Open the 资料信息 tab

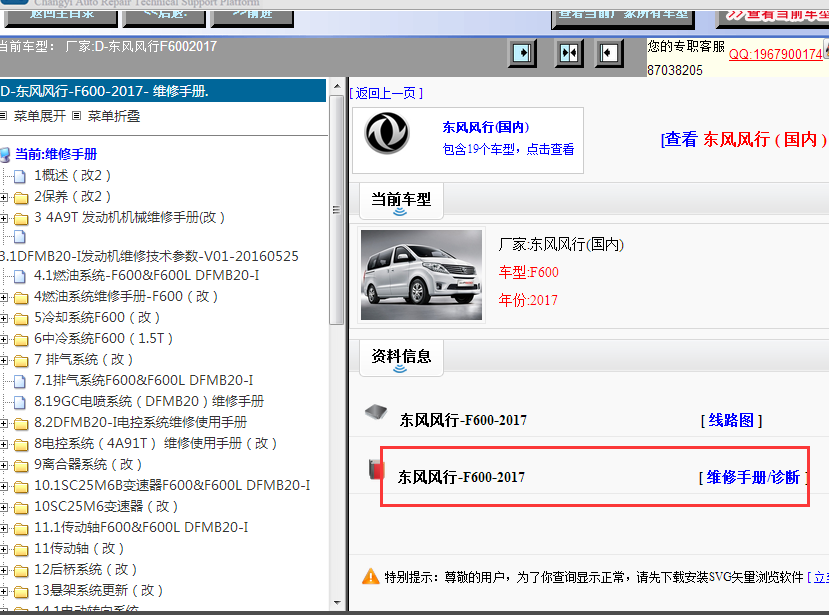click(401, 358)
